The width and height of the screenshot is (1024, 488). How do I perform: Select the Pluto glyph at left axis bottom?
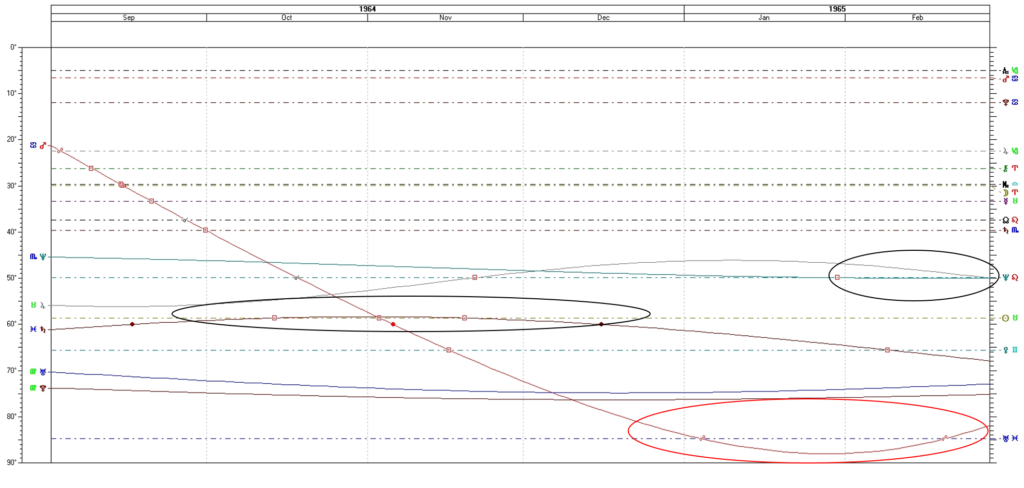point(42,388)
